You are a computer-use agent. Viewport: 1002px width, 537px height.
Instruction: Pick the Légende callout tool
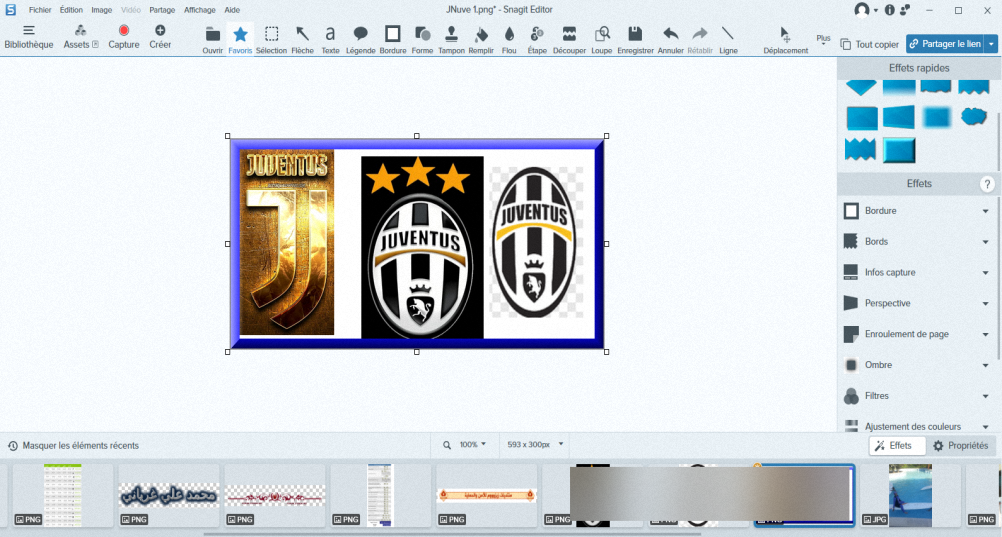tap(360, 40)
